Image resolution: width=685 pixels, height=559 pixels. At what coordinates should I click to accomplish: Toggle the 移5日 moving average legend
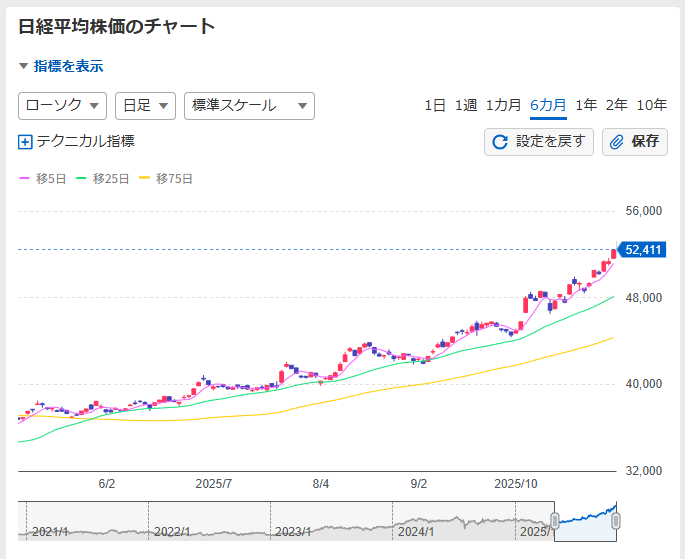pos(43,179)
